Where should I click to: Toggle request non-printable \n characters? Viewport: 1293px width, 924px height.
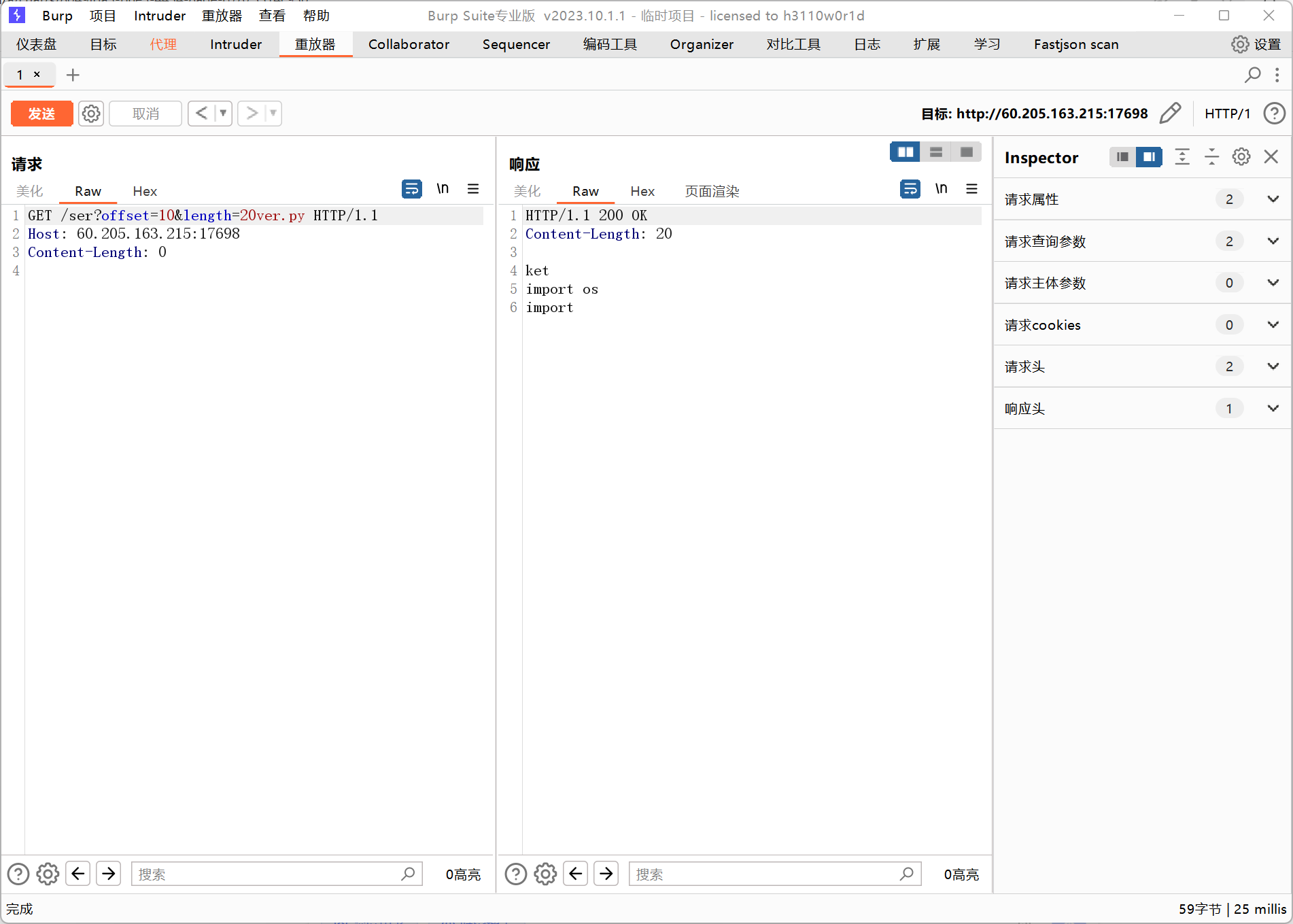[x=443, y=189]
